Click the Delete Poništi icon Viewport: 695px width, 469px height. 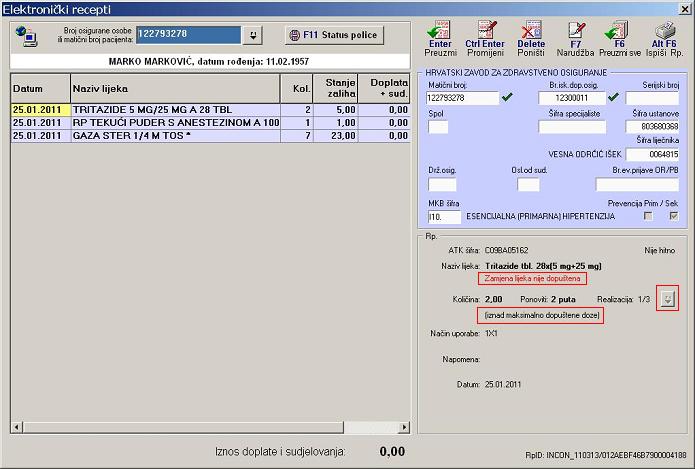(x=531, y=39)
